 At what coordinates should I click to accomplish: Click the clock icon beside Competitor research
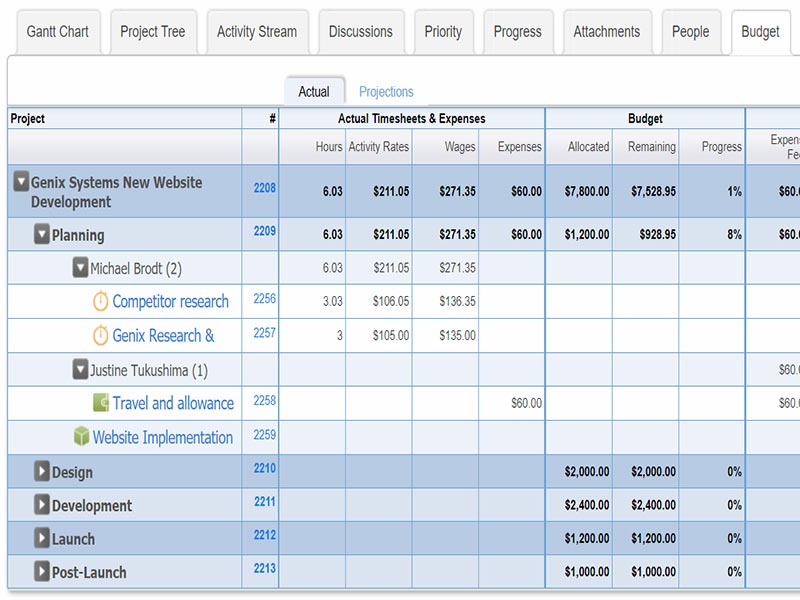point(101,301)
